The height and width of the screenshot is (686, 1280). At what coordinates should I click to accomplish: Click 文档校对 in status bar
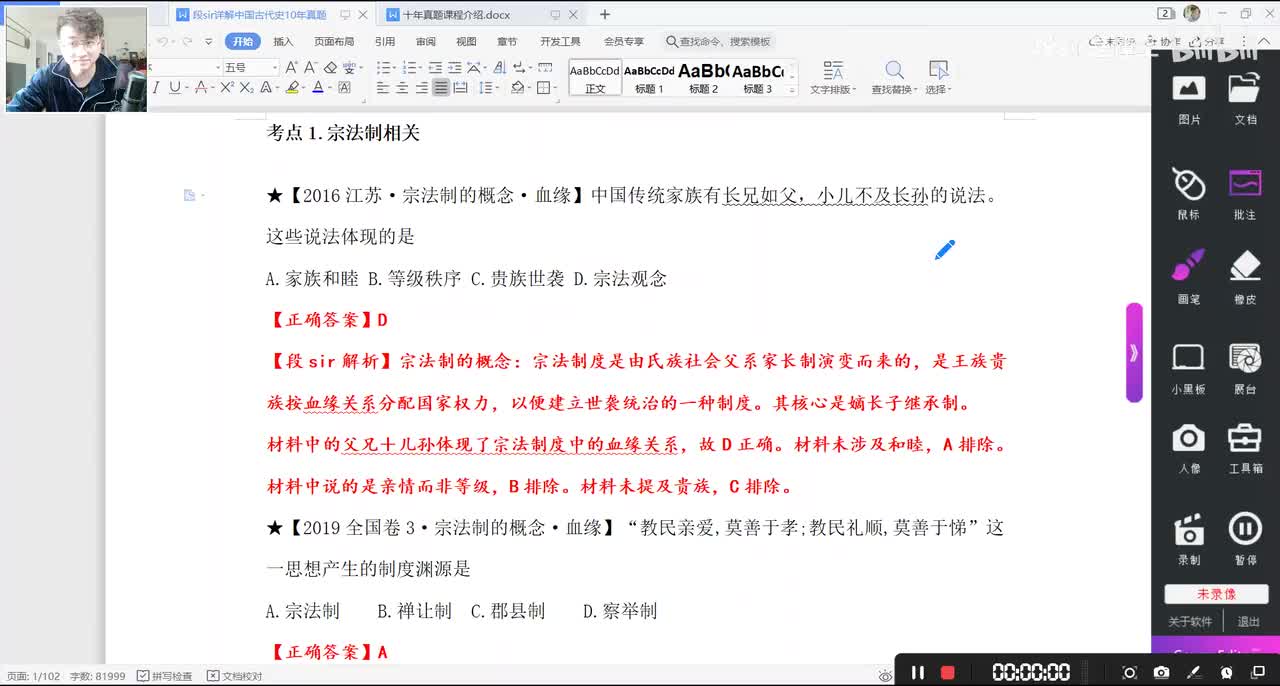(235, 676)
